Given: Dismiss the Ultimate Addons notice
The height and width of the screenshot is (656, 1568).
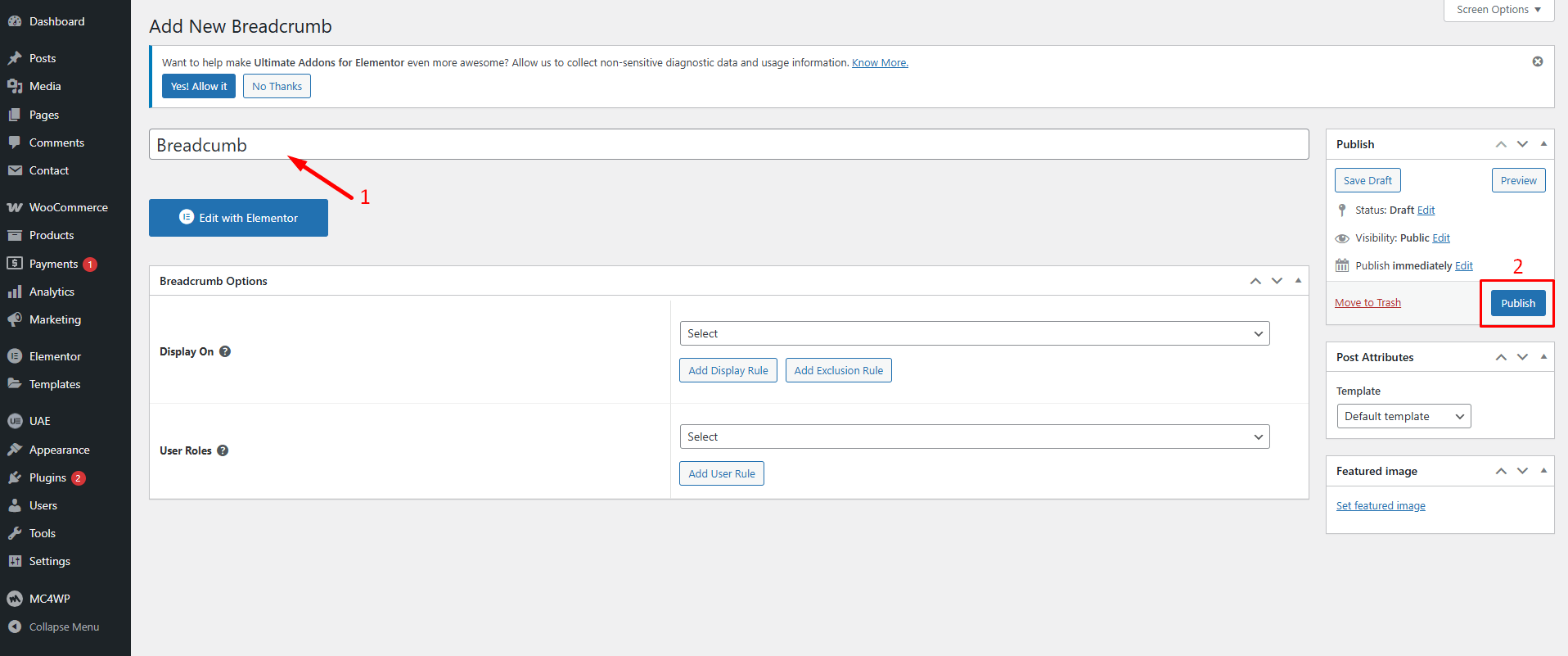Looking at the screenshot, I should [x=1537, y=61].
